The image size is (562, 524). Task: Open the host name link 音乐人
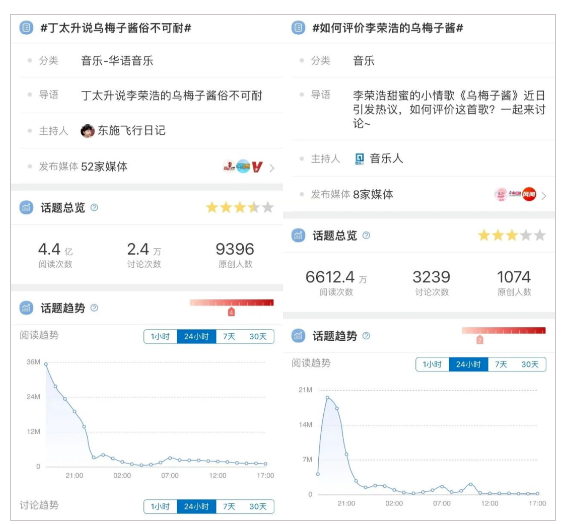pyautogui.click(x=386, y=158)
